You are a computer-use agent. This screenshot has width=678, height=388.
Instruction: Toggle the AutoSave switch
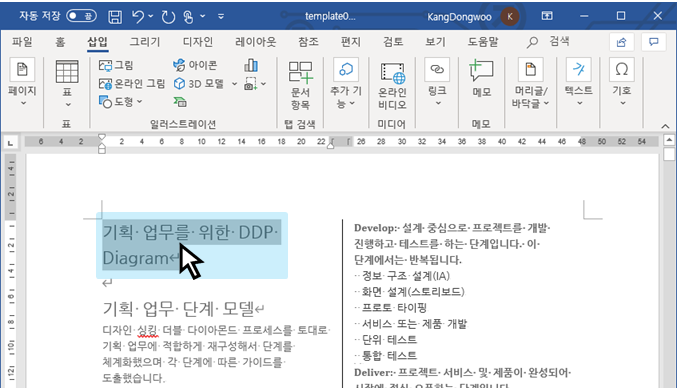[81, 16]
